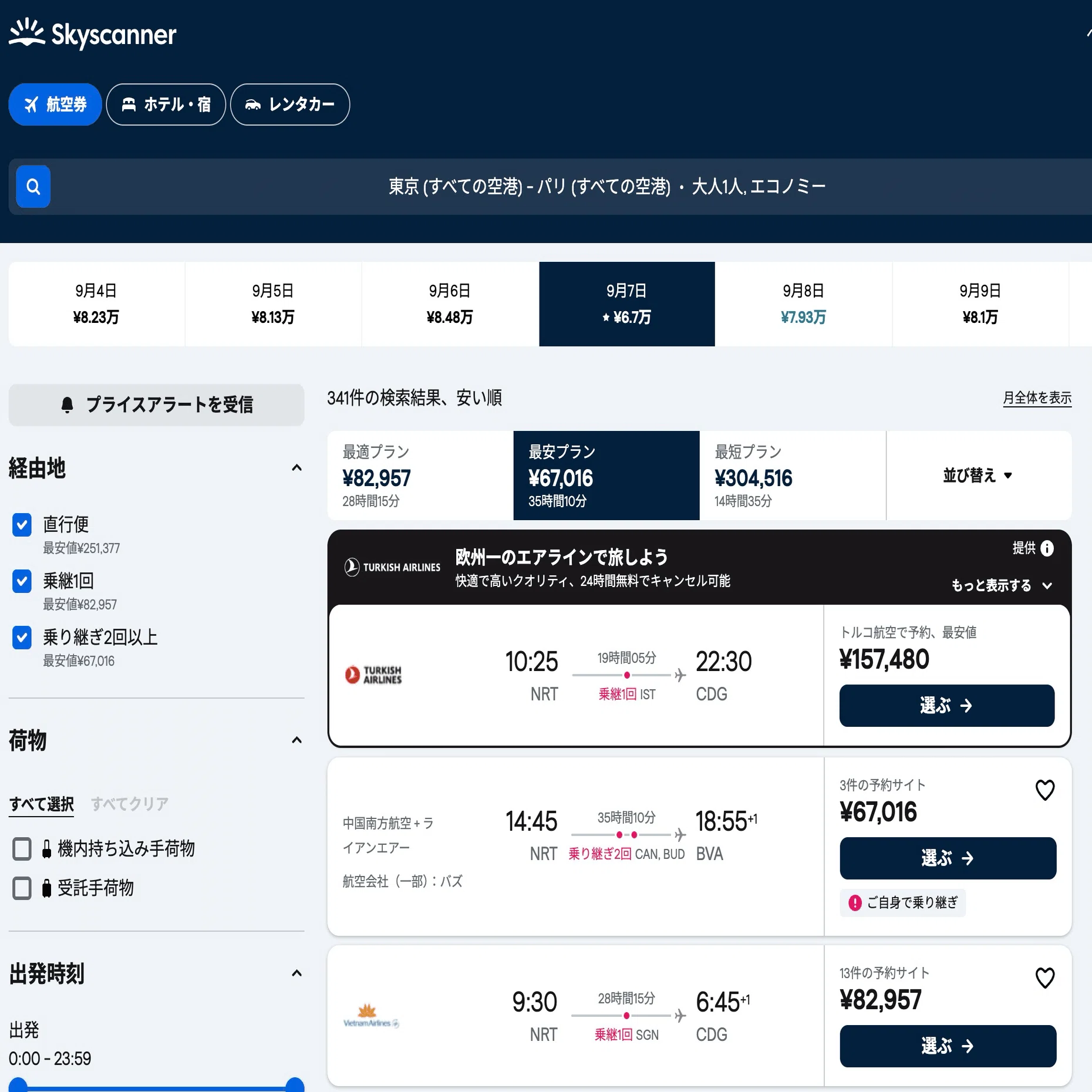
Task: Uncheck the 乗り継ぎ2回以上 checkbox
Action: [22, 638]
